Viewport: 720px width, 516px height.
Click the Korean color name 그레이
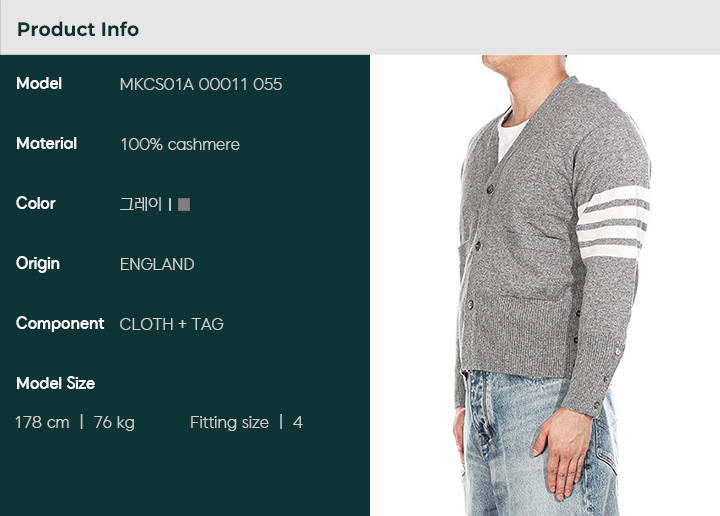click(141, 204)
